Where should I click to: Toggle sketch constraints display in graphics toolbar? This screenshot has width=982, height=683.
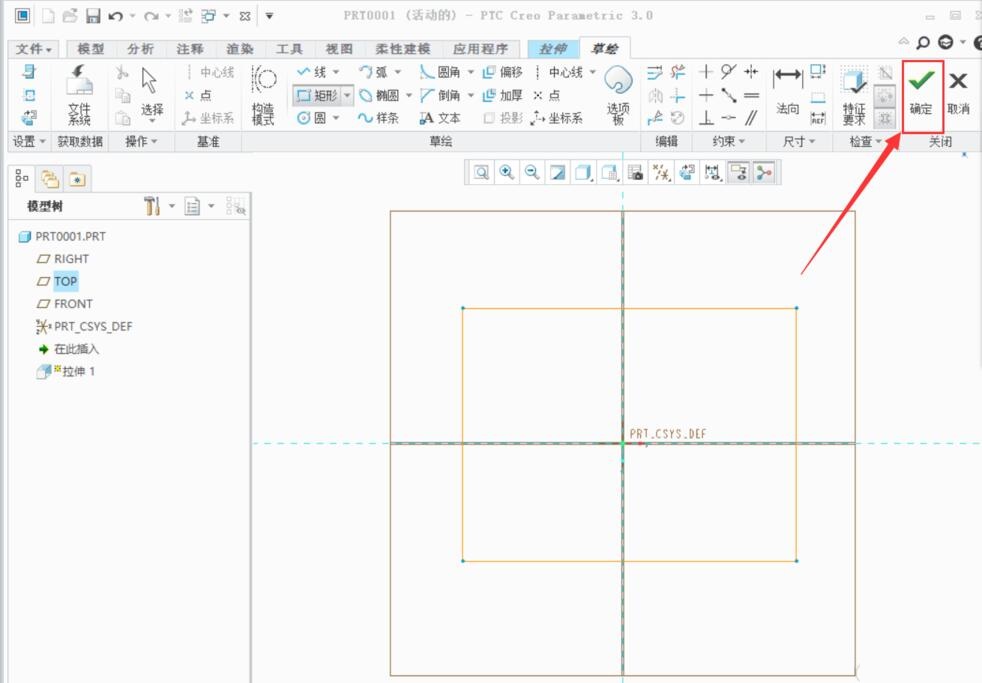(x=713, y=172)
